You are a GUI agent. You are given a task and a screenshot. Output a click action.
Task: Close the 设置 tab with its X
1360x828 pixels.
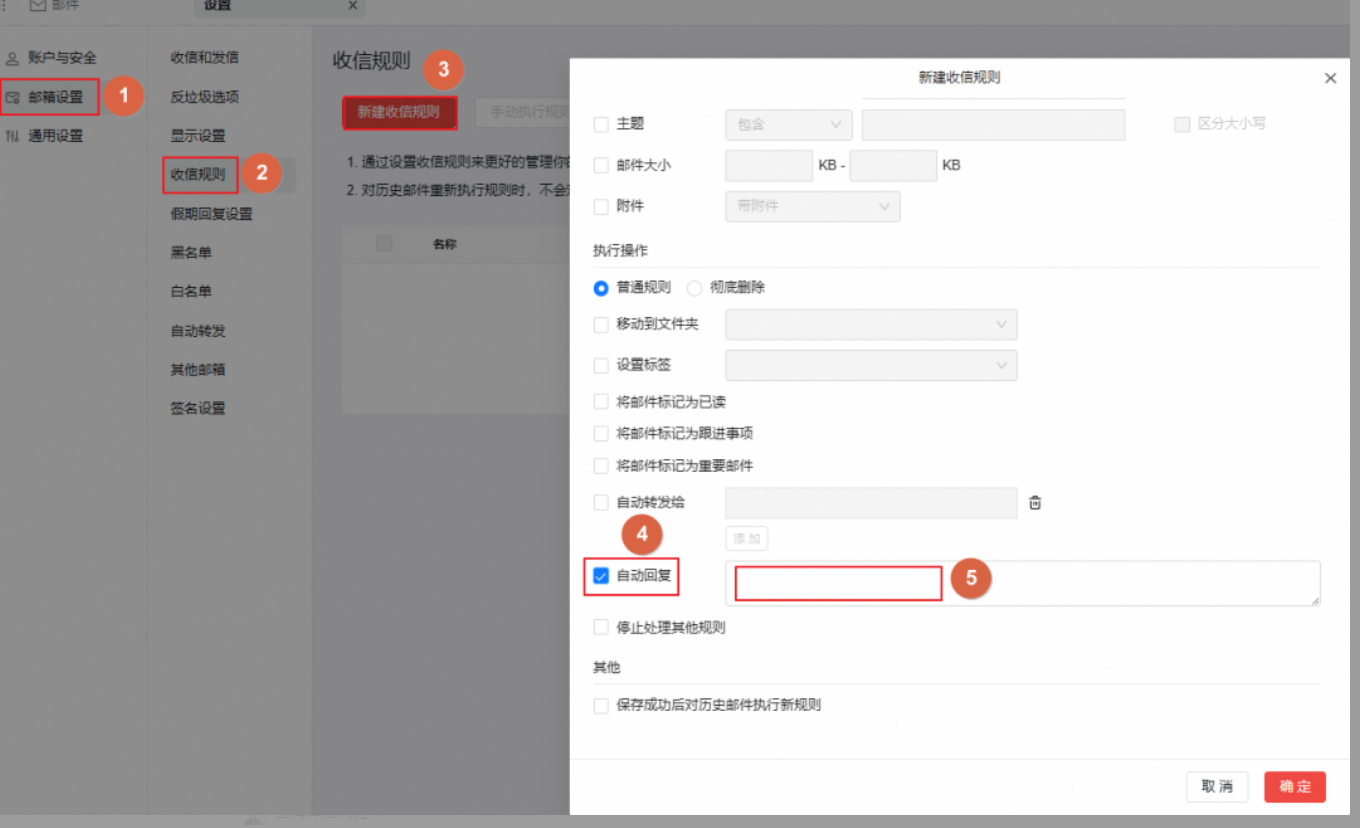352,6
